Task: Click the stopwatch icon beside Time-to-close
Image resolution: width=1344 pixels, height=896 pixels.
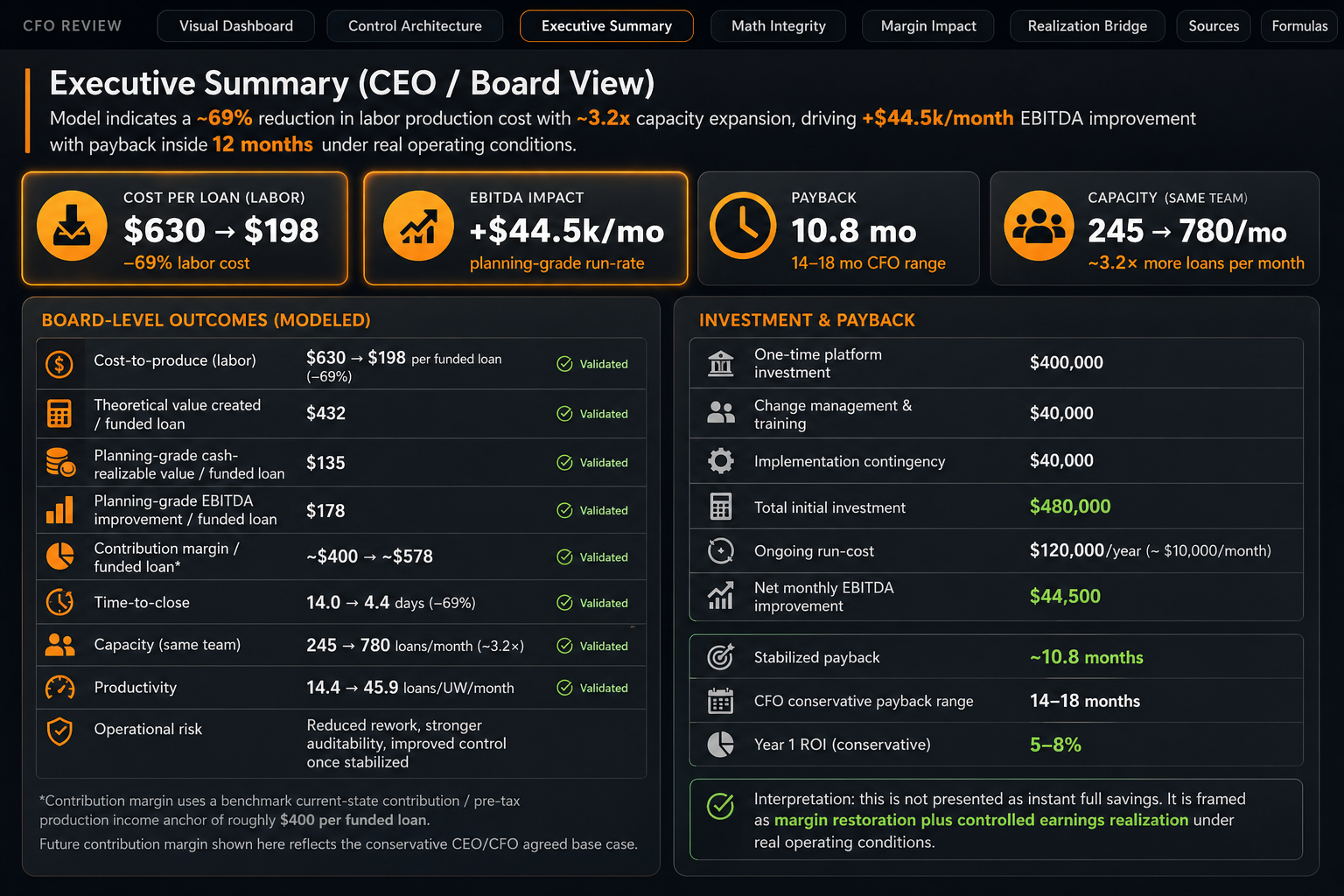Action: point(59,602)
